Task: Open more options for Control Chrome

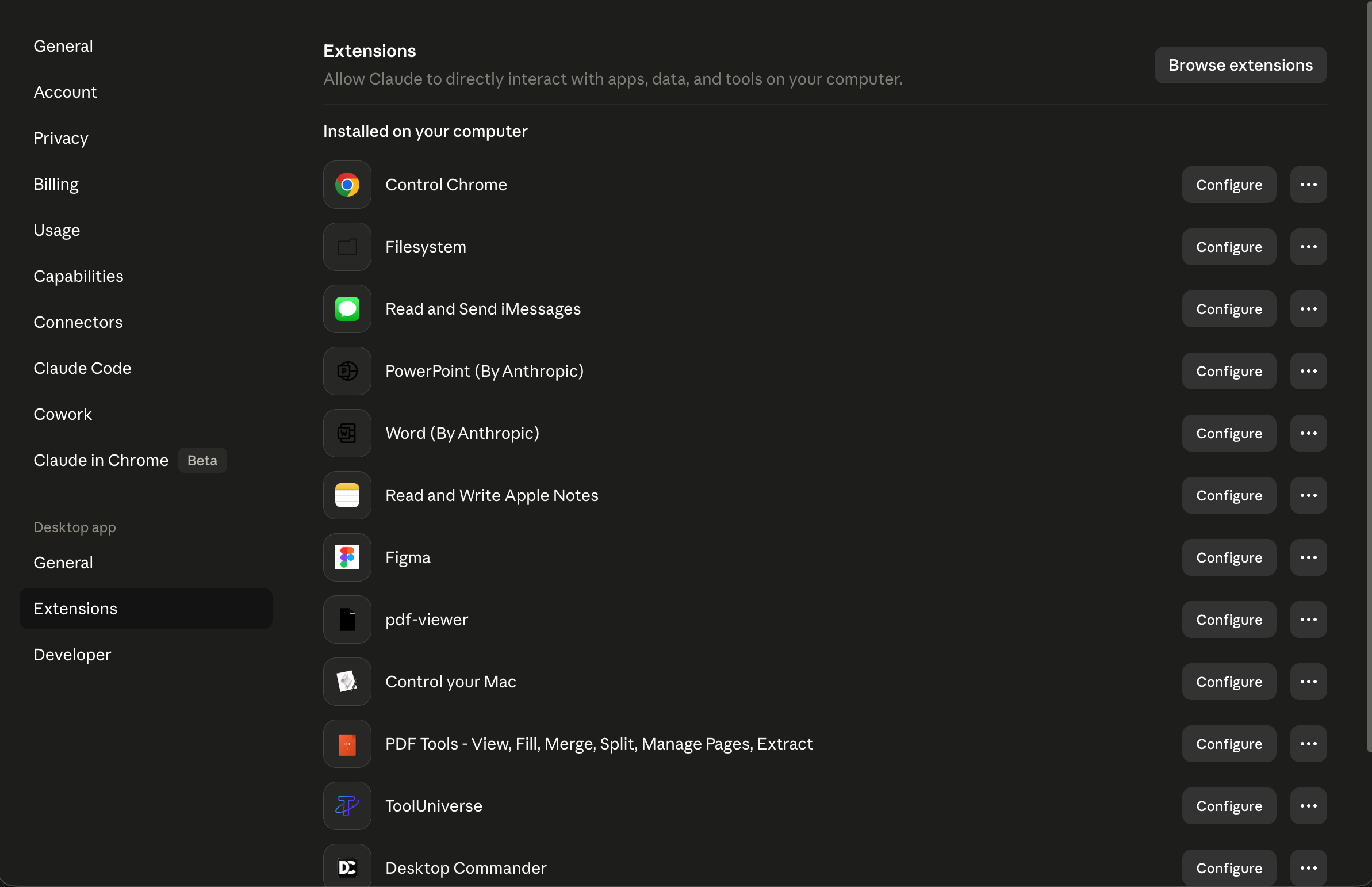Action: (1309, 185)
